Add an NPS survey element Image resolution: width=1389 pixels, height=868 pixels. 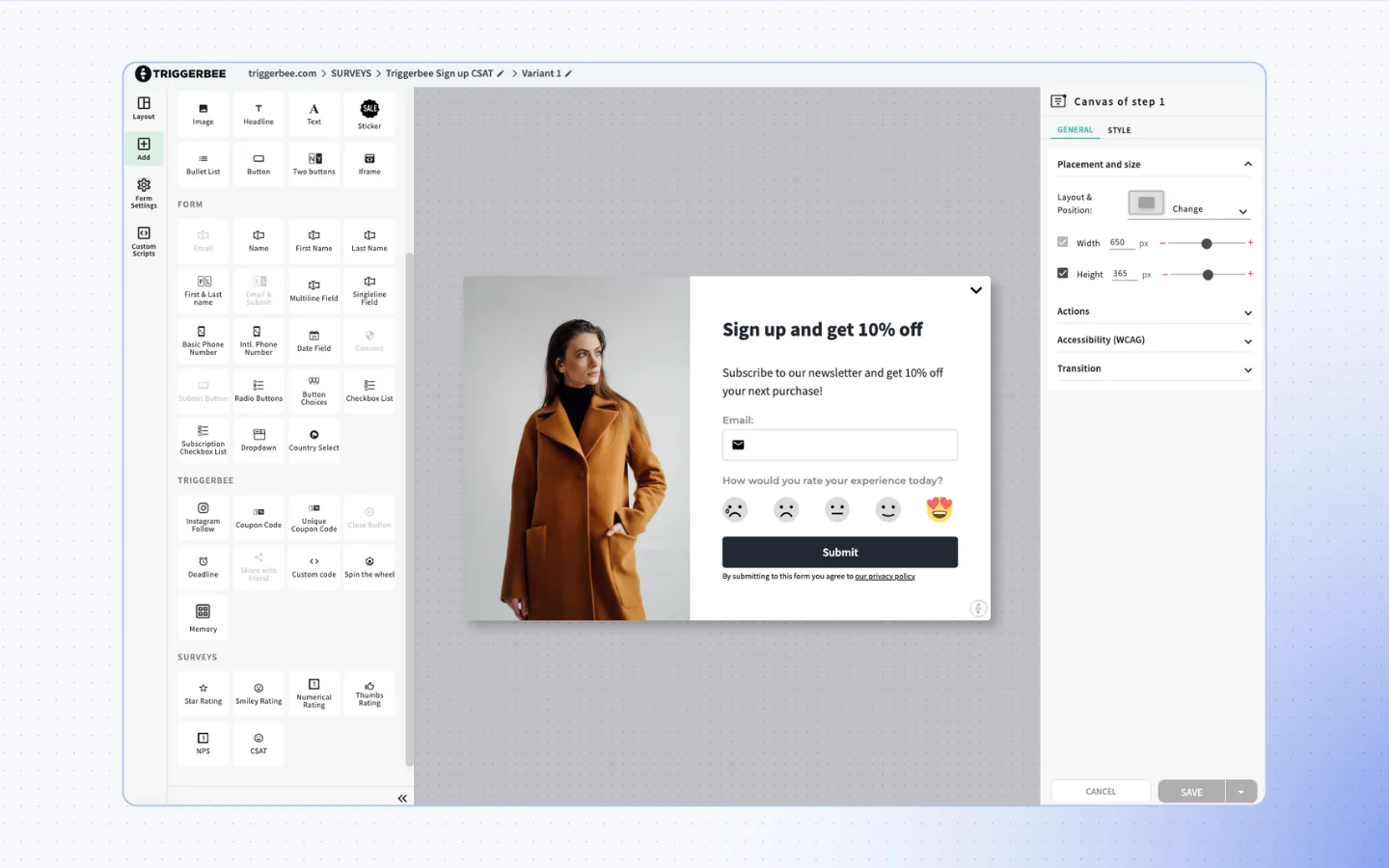(203, 744)
